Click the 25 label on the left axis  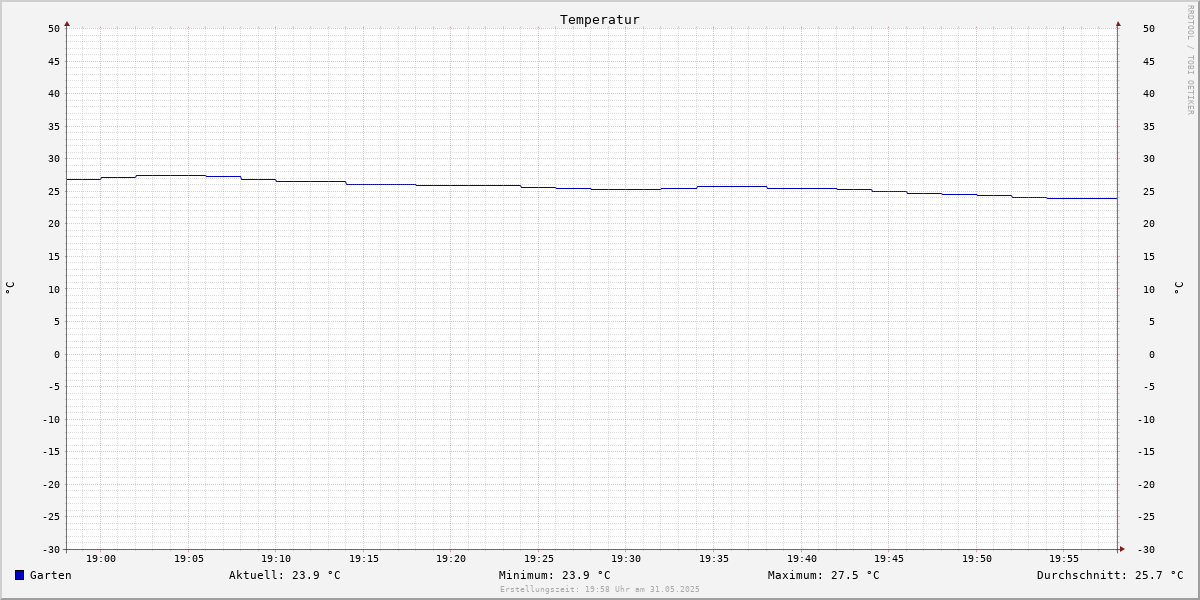54,191
